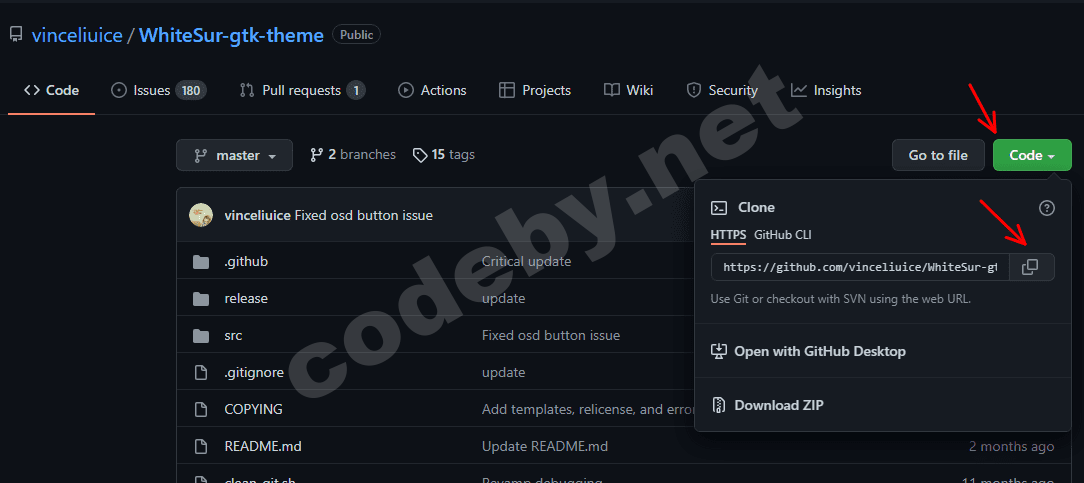Image resolution: width=1084 pixels, height=483 pixels.
Task: Click the src folder icon
Action: pos(200,336)
